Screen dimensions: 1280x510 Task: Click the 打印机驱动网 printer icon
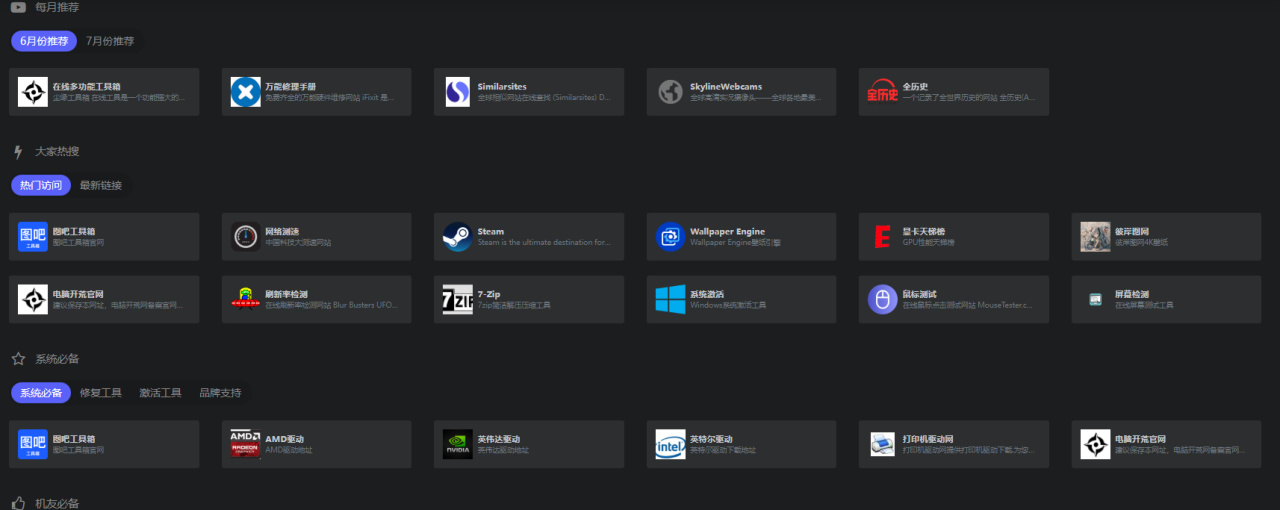coord(883,444)
